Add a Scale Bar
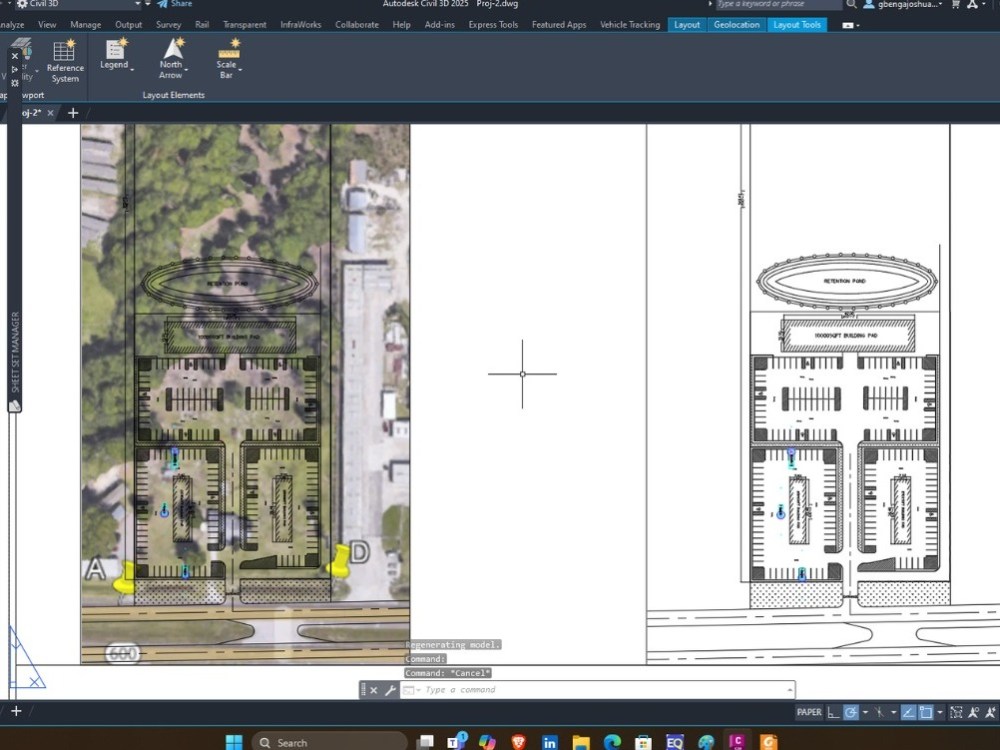This screenshot has width=1000, height=750. point(227,55)
